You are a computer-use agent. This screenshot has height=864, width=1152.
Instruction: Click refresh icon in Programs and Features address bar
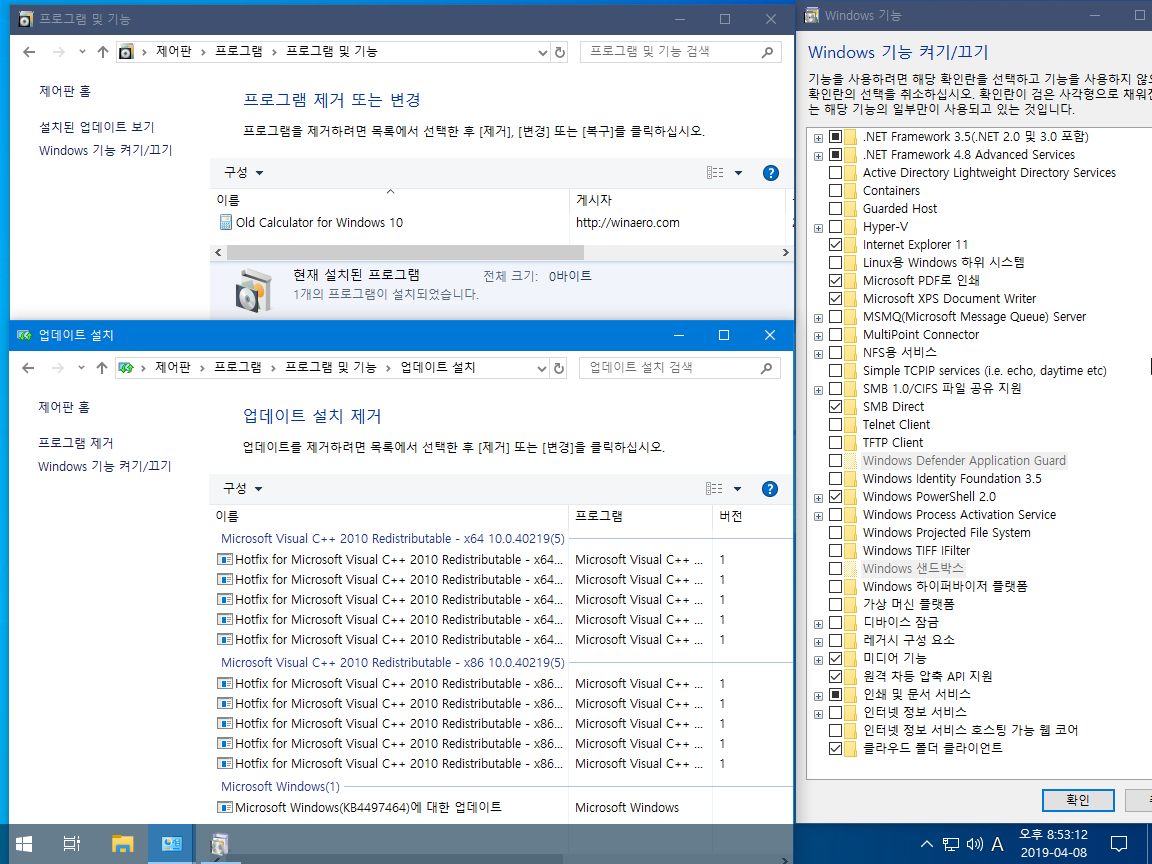click(560, 52)
